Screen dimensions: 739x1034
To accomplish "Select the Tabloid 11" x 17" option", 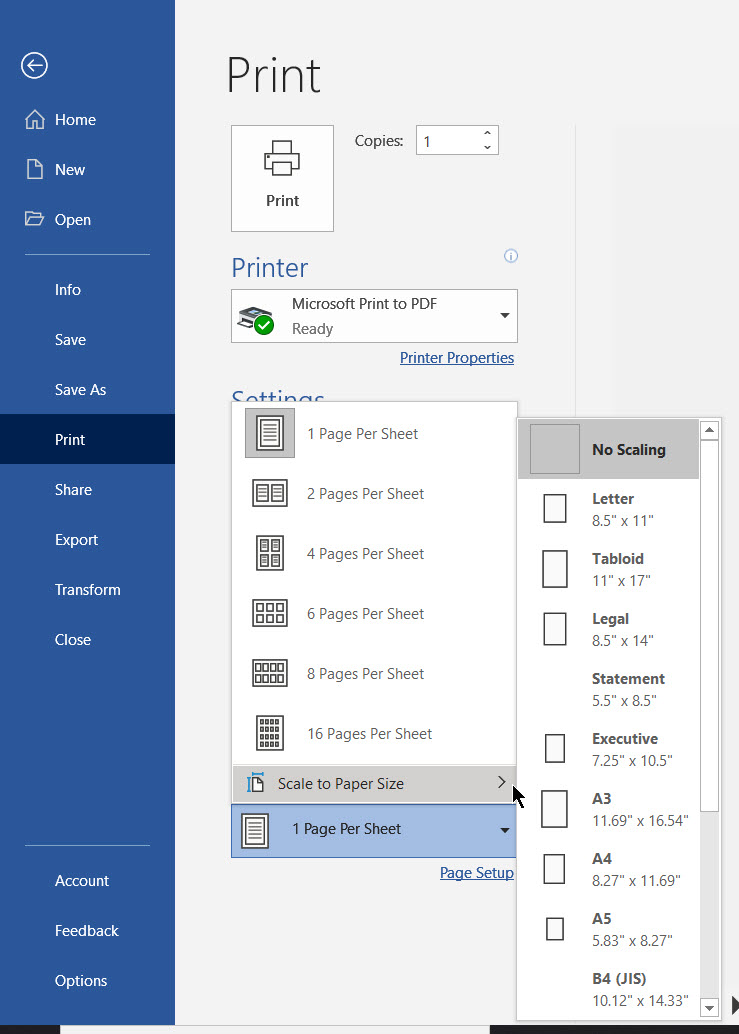I will (x=608, y=569).
